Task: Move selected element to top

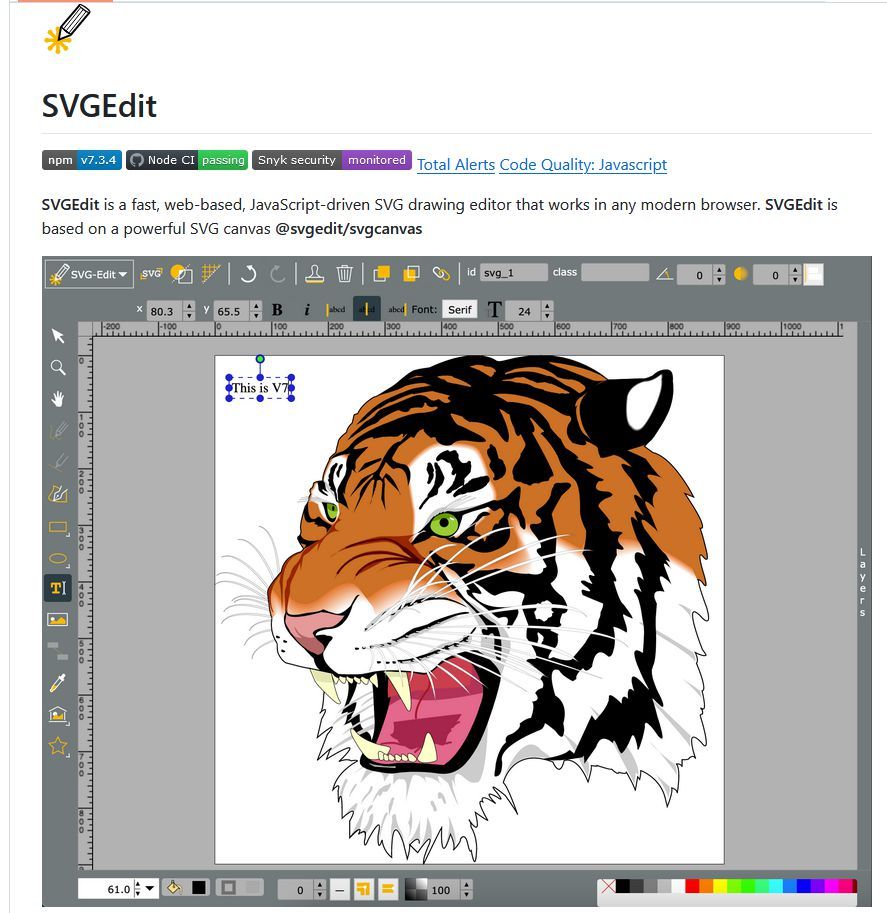Action: [x=381, y=274]
